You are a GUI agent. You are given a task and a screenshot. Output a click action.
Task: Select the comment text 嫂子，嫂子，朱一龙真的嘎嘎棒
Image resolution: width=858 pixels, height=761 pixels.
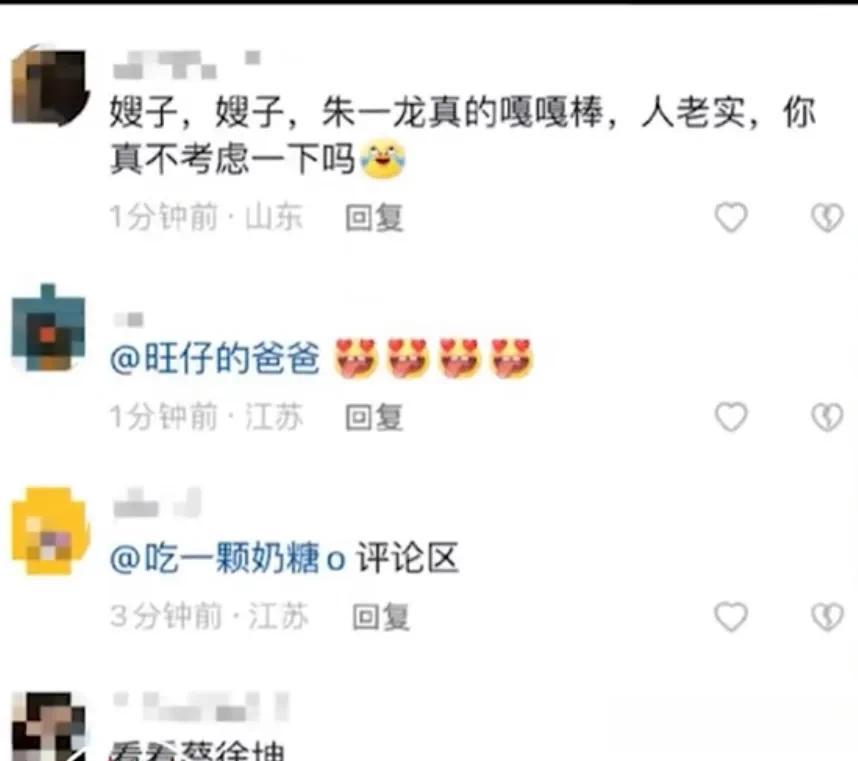pyautogui.click(x=358, y=113)
